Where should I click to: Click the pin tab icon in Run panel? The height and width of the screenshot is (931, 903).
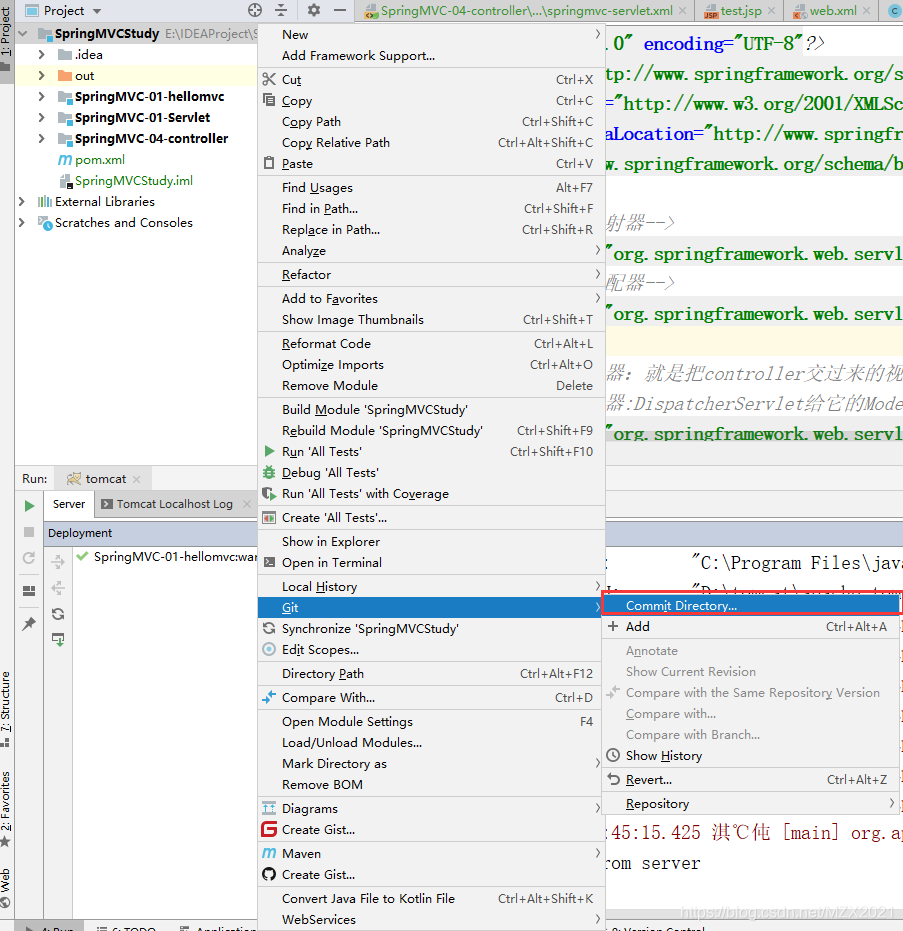click(x=28, y=623)
